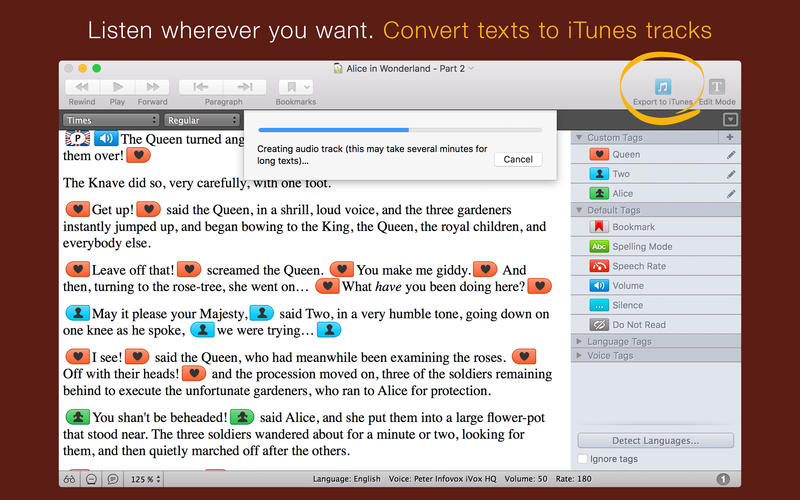Edit the Queen tag

coord(731,155)
